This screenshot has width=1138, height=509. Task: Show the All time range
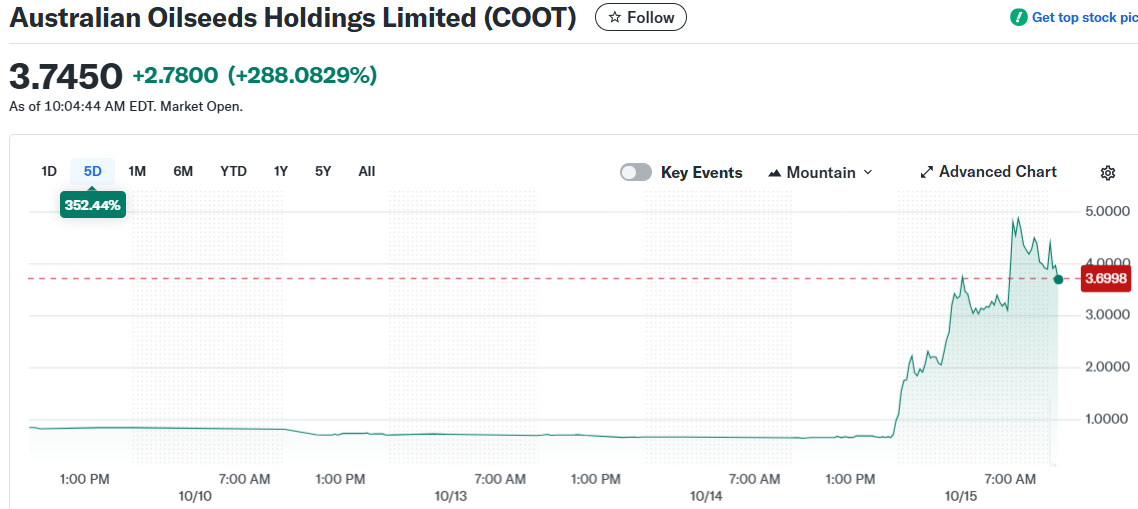(x=367, y=171)
